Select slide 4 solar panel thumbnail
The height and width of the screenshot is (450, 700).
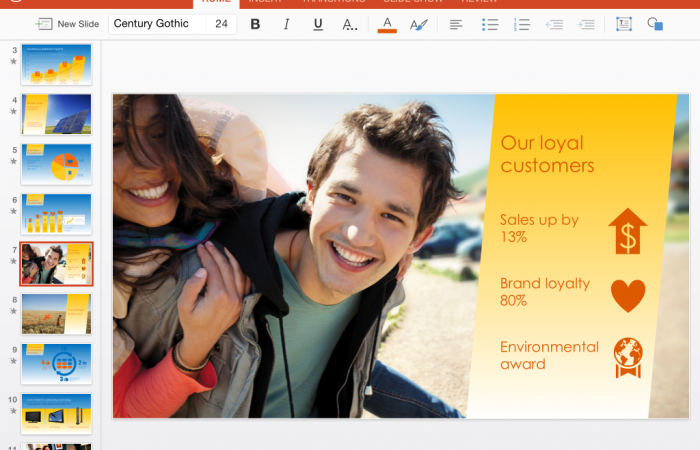(56, 114)
